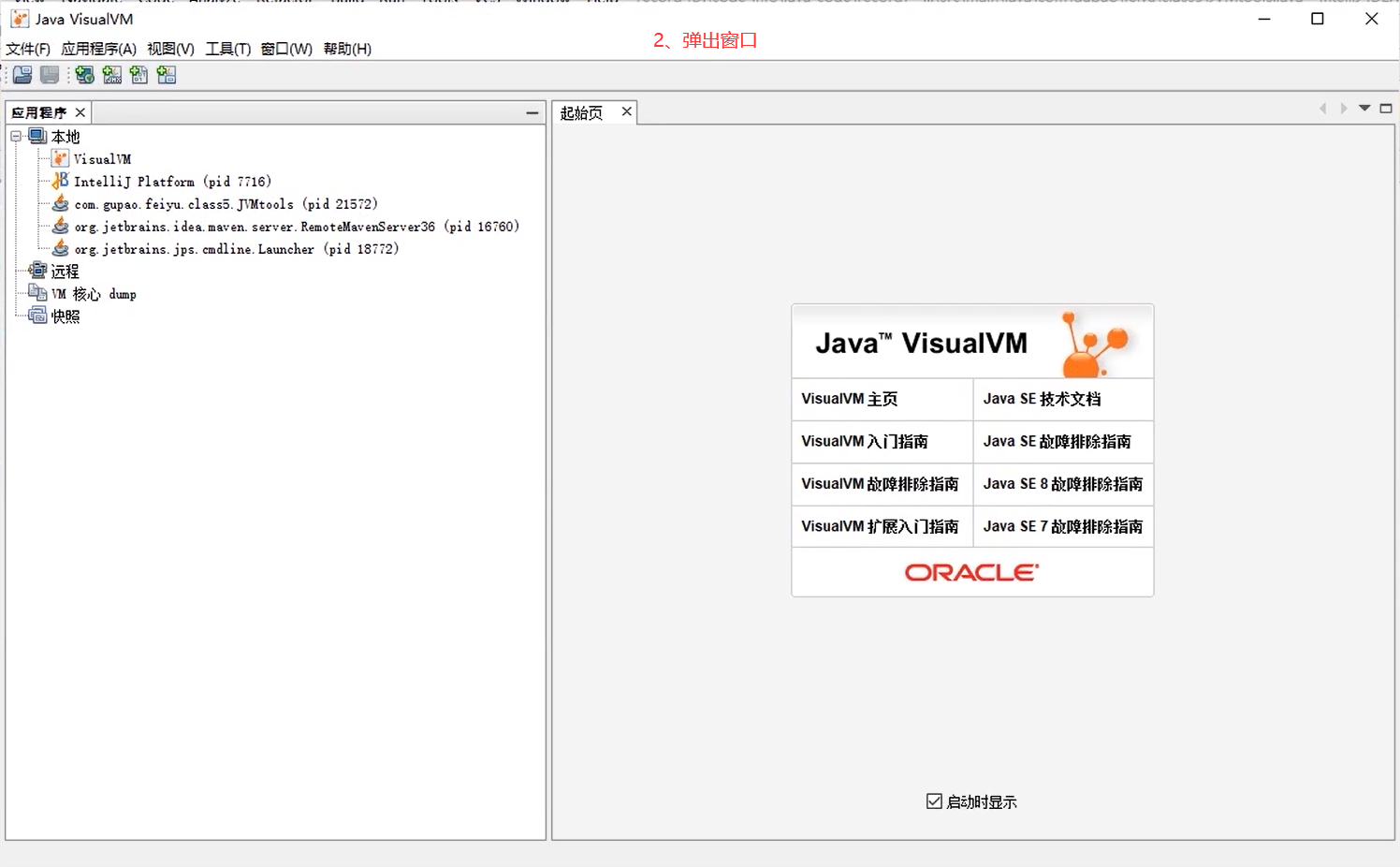Open the 窗口(W) menu
This screenshot has width=1400, height=867.
point(286,49)
